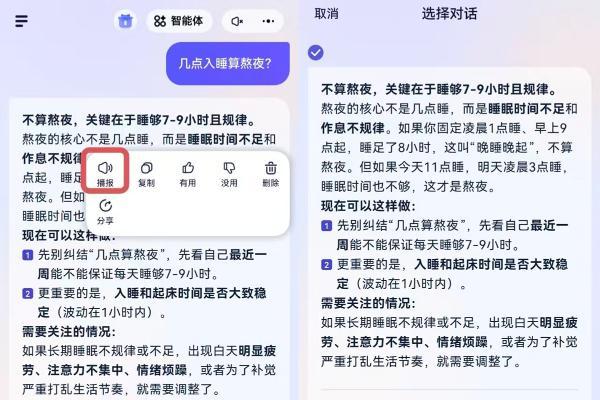Toggle the muted speaker icon in header
Viewport: 600px width, 400px height.
pos(237,21)
